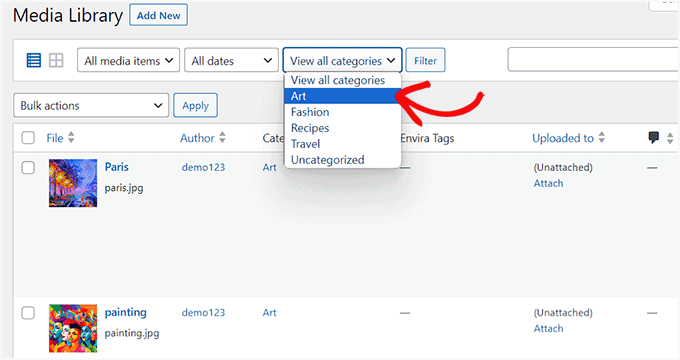The height and width of the screenshot is (360, 680).
Task: Choose Travel category option
Action: [342, 144]
